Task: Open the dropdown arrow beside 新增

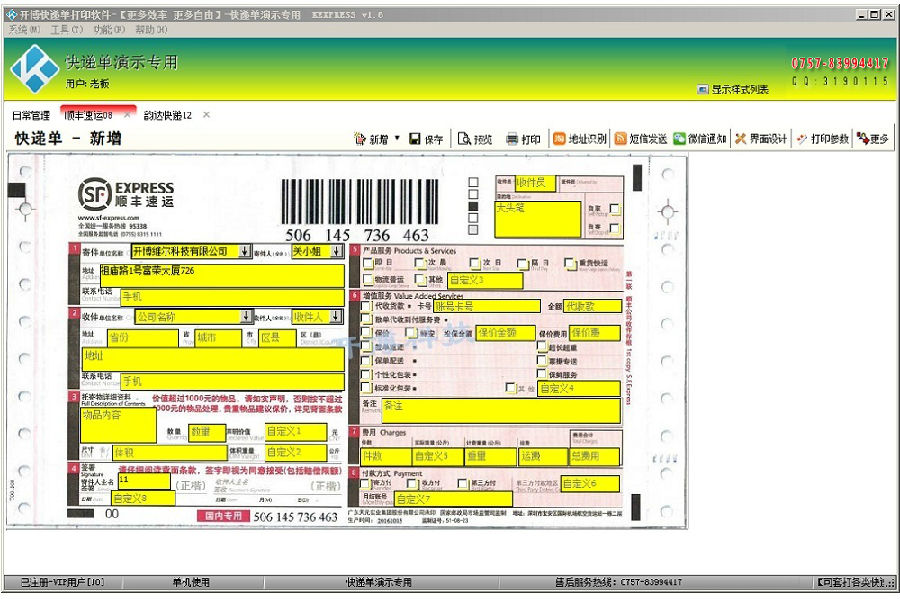Action: tap(397, 138)
